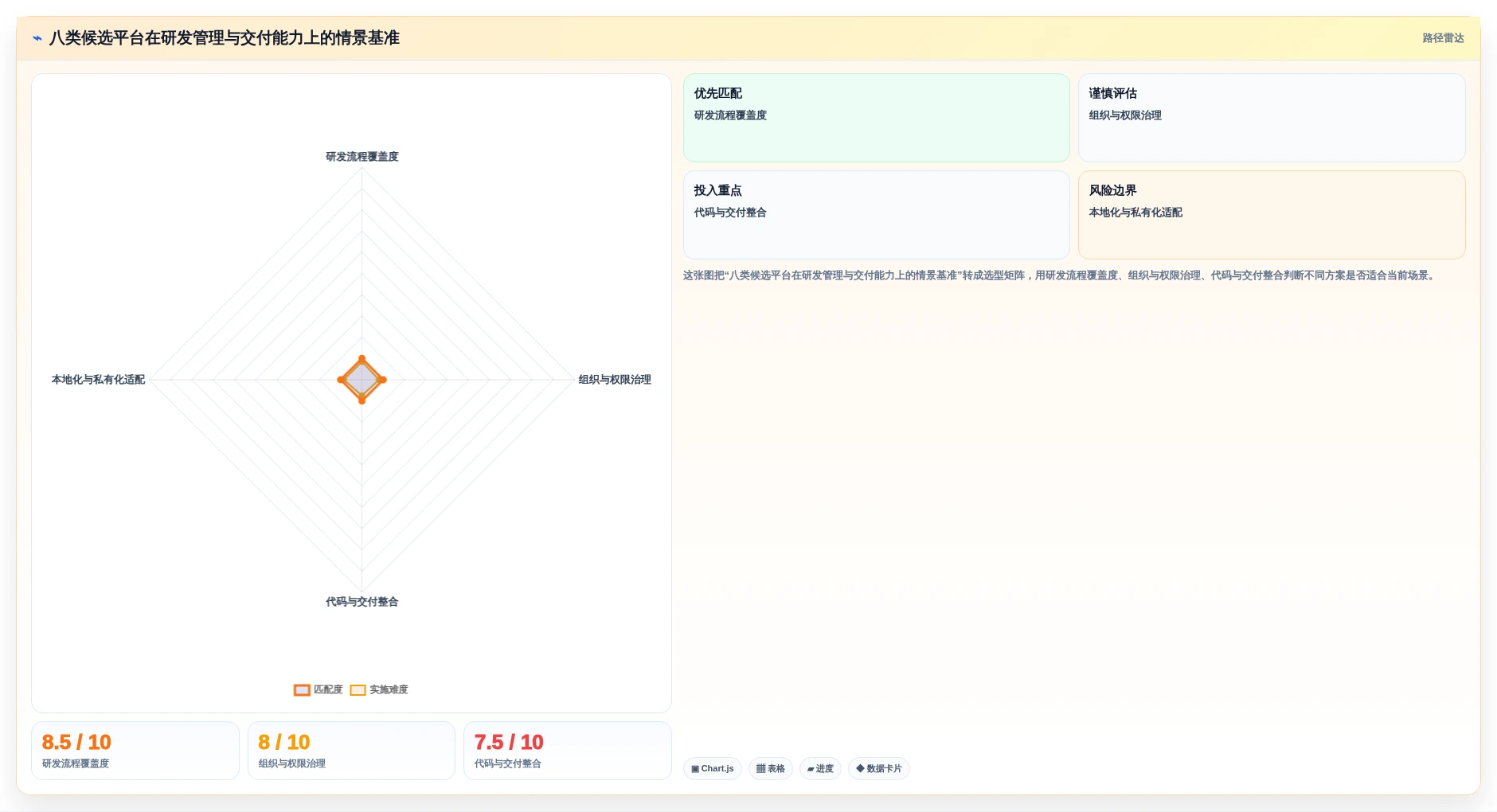Click the page title 八类候选平台…情景基准
Screen dimensions: 1497x812
coord(225,38)
